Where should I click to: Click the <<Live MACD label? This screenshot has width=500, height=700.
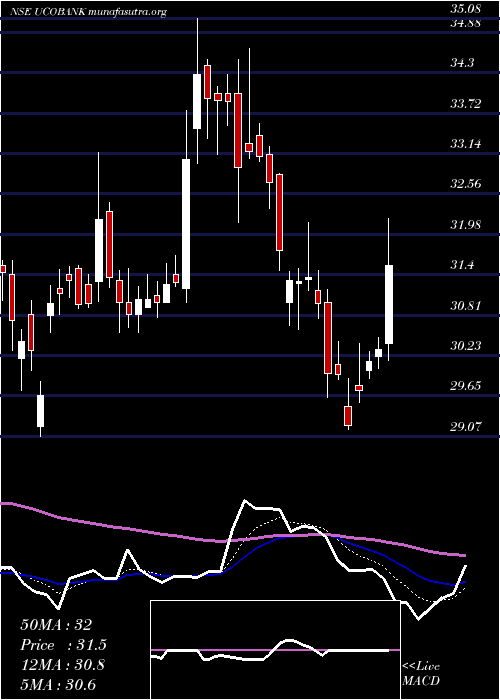pyautogui.click(x=421, y=674)
